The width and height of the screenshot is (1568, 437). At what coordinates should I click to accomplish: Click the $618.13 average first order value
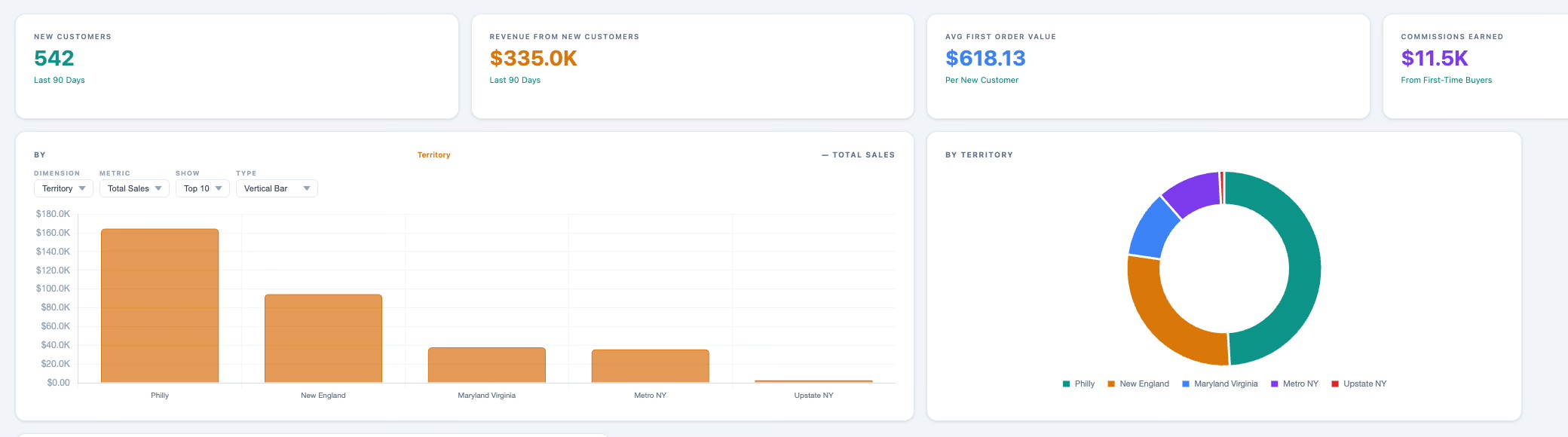(985, 58)
